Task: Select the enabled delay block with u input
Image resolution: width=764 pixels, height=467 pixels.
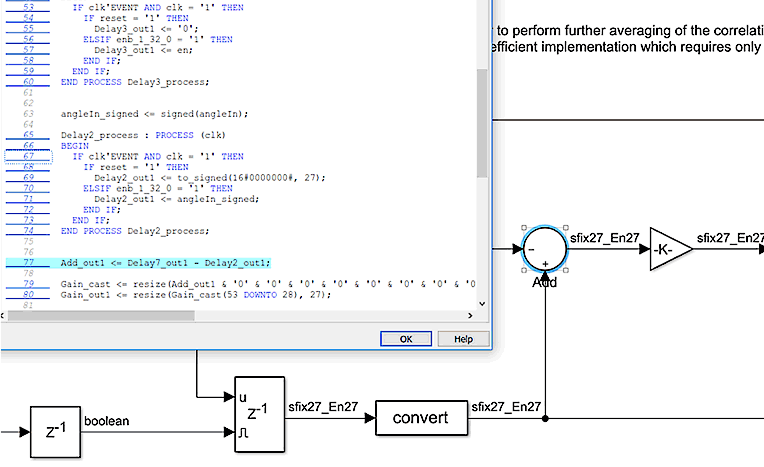Action: (259, 415)
